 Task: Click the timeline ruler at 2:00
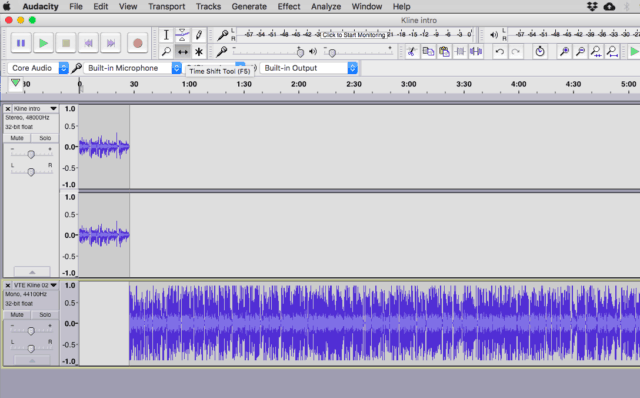pos(299,84)
